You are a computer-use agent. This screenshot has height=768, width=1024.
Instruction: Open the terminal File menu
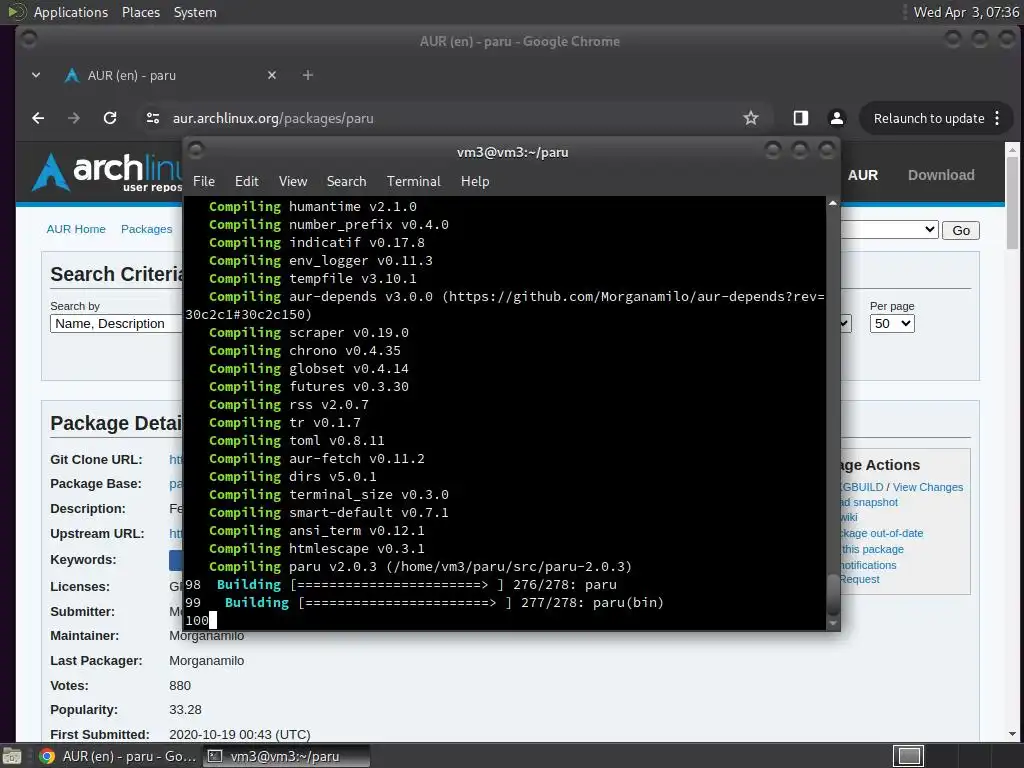pyautogui.click(x=204, y=182)
